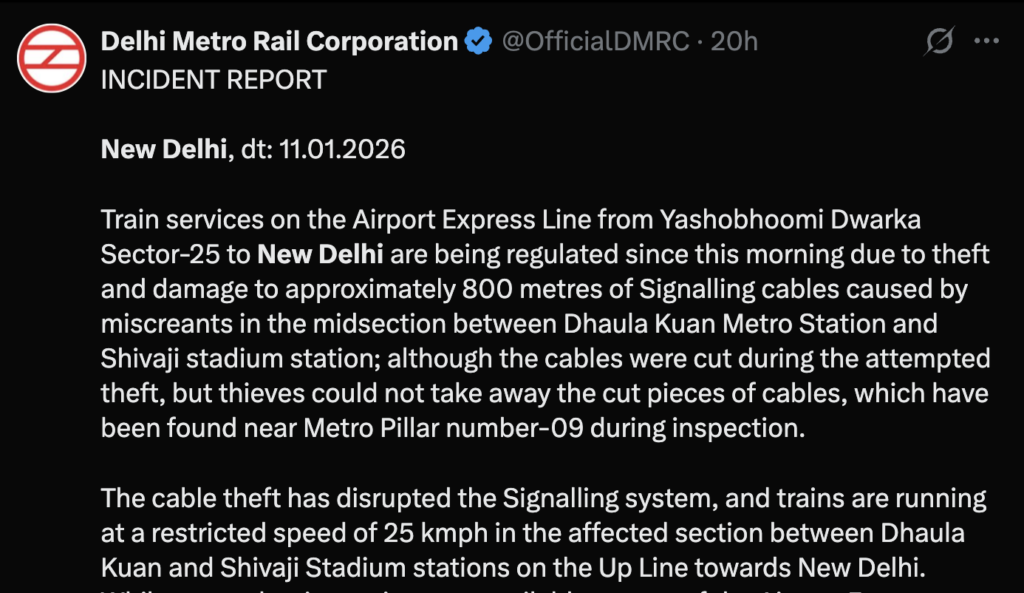Click the Delhi Metro Rail Corporation name
1024x593 pixels.
(279, 42)
